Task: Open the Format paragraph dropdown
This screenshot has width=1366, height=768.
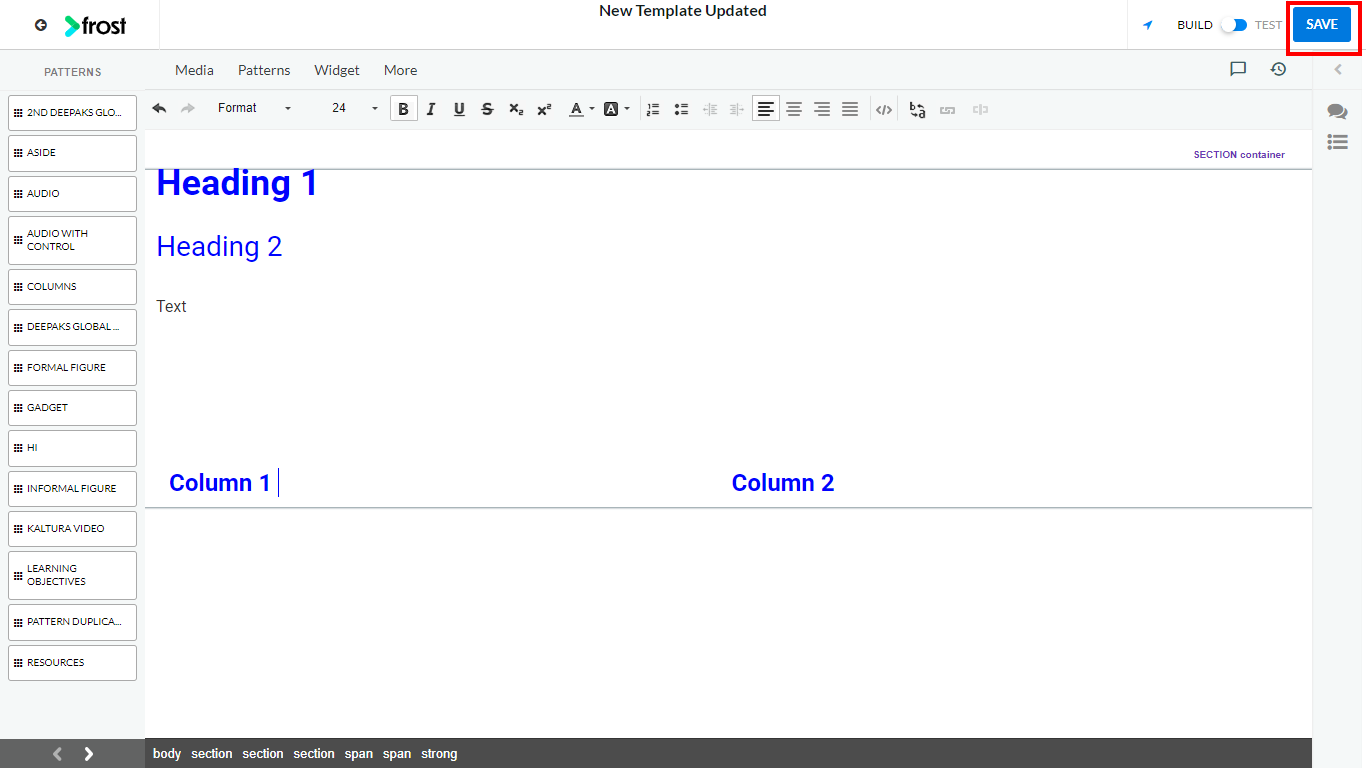Action: [254, 108]
